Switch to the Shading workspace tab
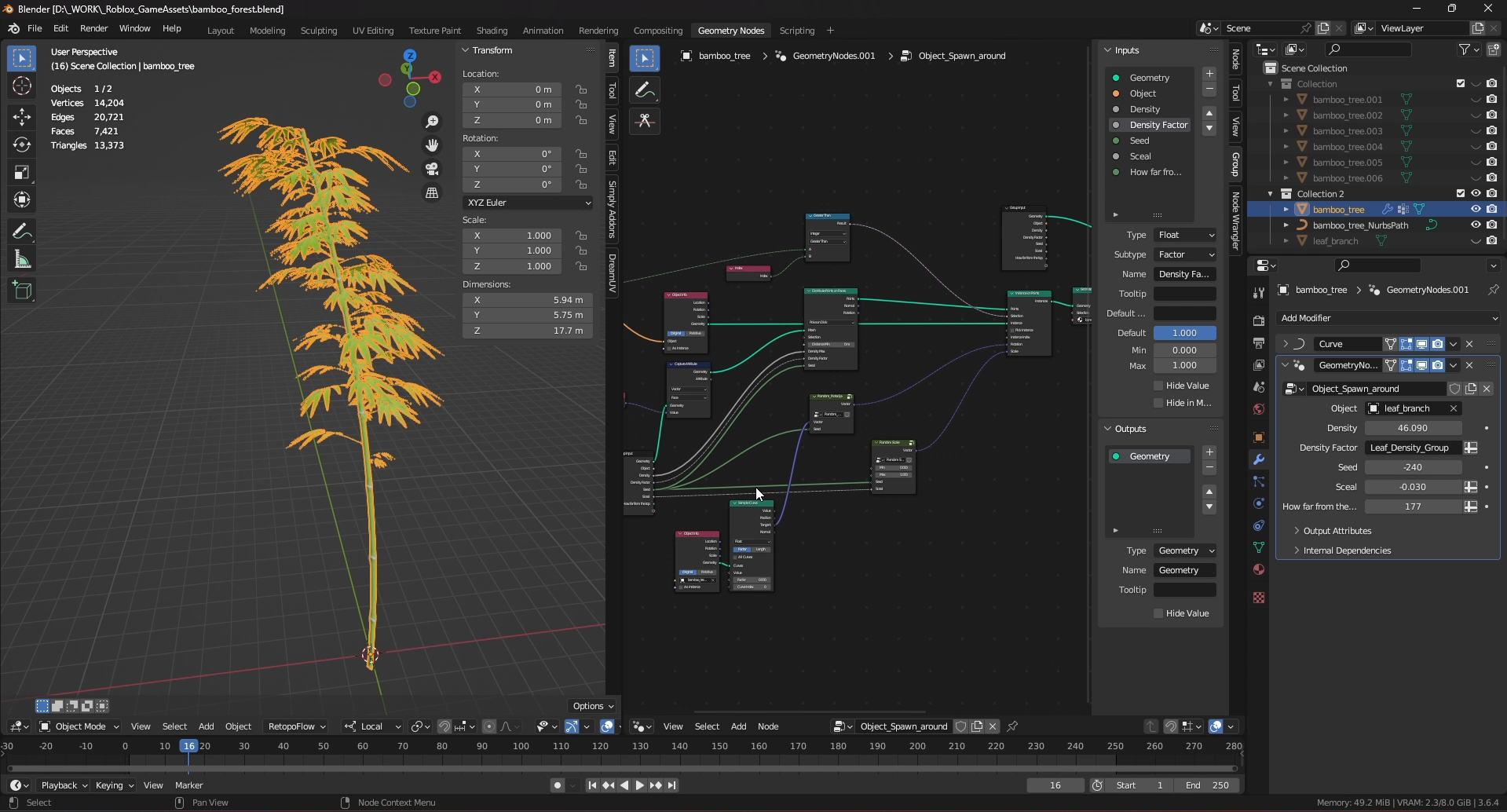1507x812 pixels. pyautogui.click(x=492, y=31)
